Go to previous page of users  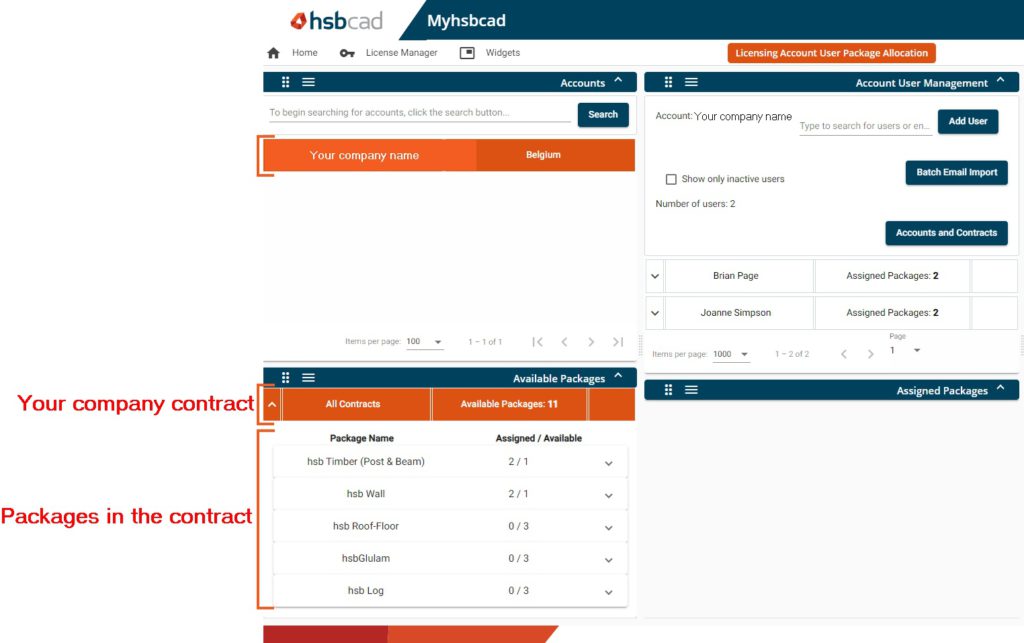click(844, 354)
